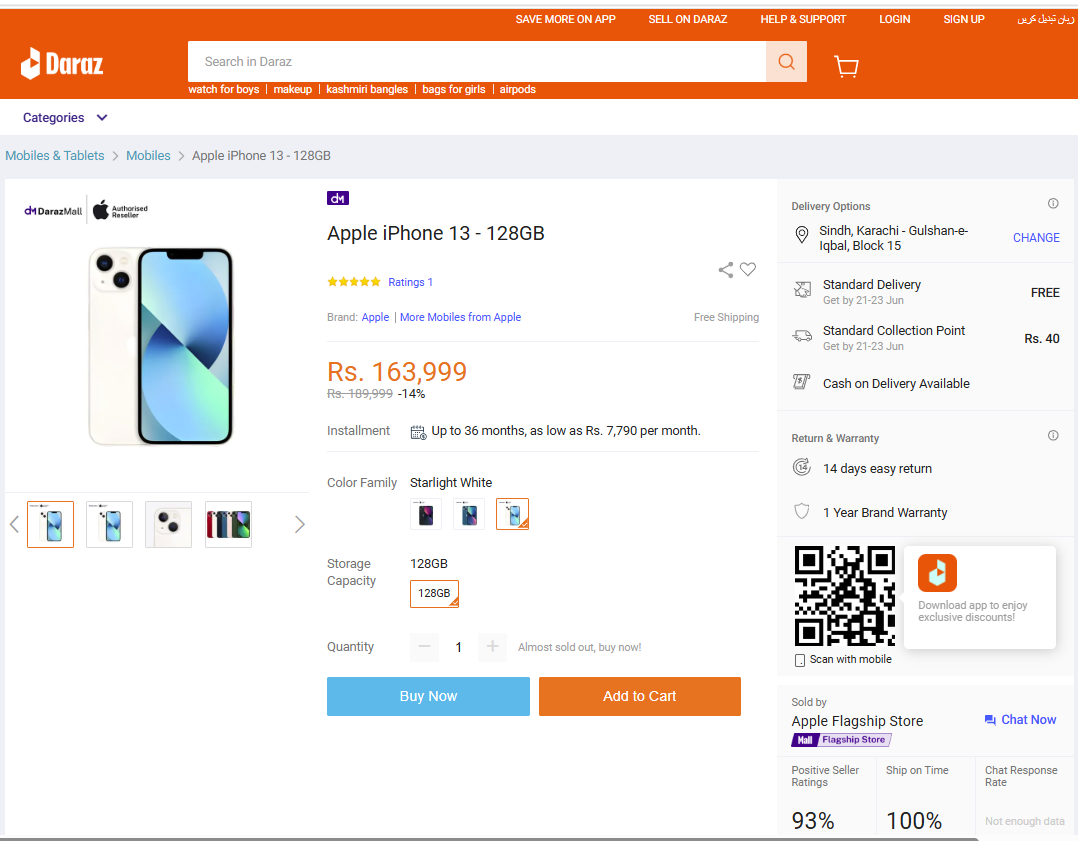The width and height of the screenshot is (1078, 841).
Task: Select the 128GB storage option
Action: click(x=434, y=593)
